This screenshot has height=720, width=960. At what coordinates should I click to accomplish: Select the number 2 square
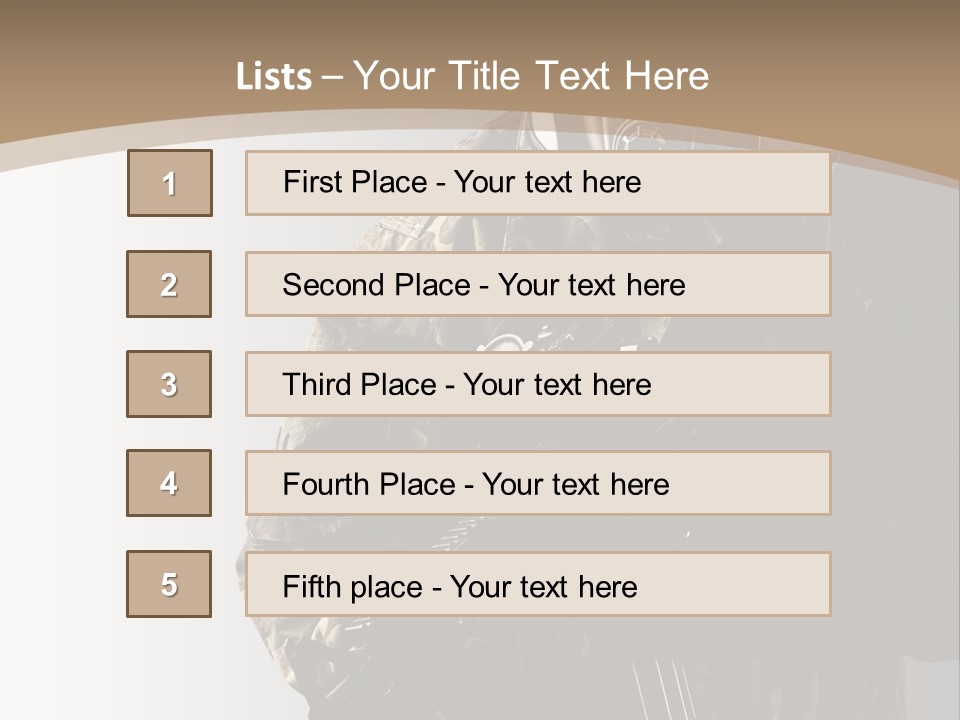coord(169,284)
